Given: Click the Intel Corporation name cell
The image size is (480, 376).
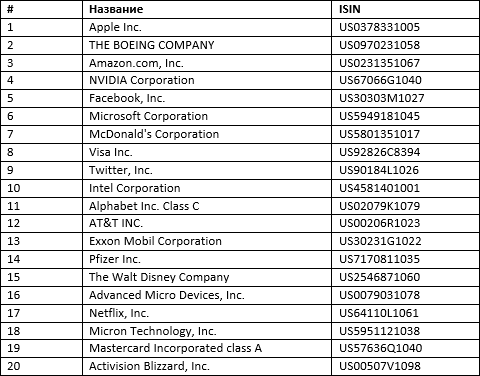Looking at the screenshot, I should pos(207,188).
